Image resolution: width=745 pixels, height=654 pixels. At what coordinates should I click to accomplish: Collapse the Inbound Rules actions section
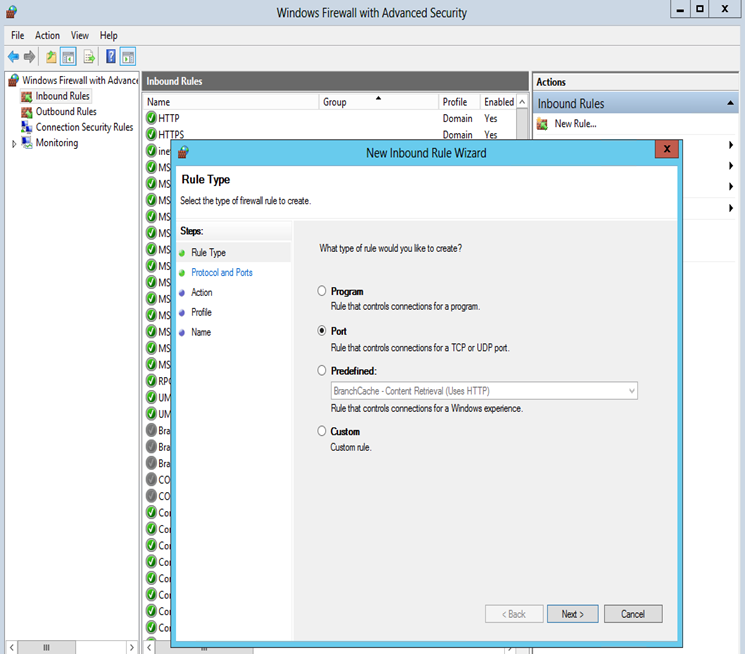[730, 103]
